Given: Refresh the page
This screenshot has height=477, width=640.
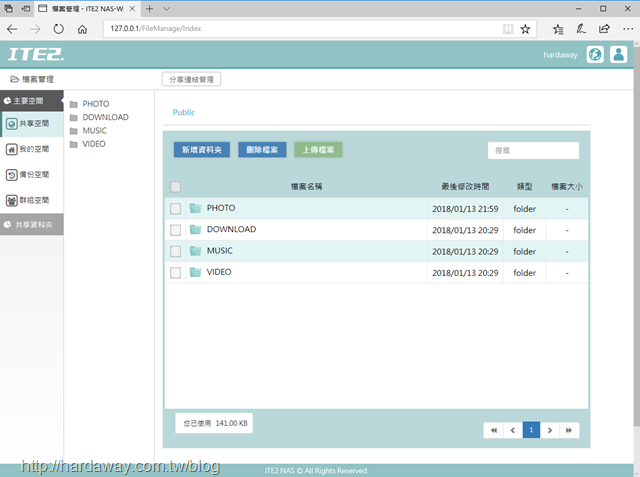Looking at the screenshot, I should pyautogui.click(x=59, y=29).
